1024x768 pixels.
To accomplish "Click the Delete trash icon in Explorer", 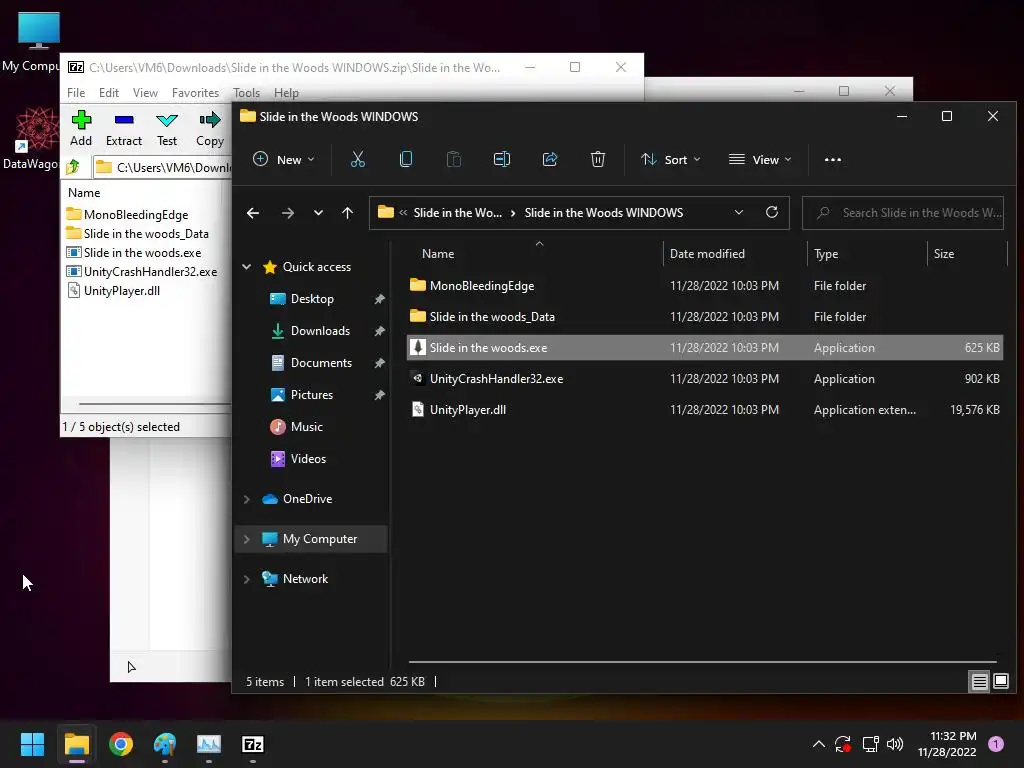I will [x=598, y=159].
